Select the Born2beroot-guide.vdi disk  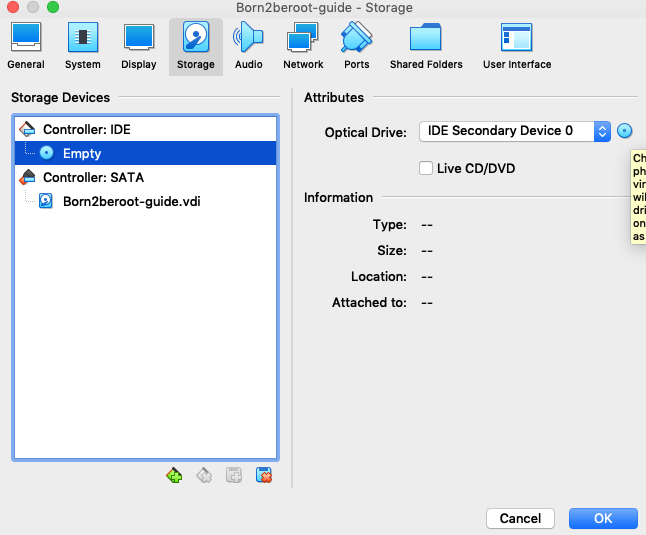tap(145, 201)
